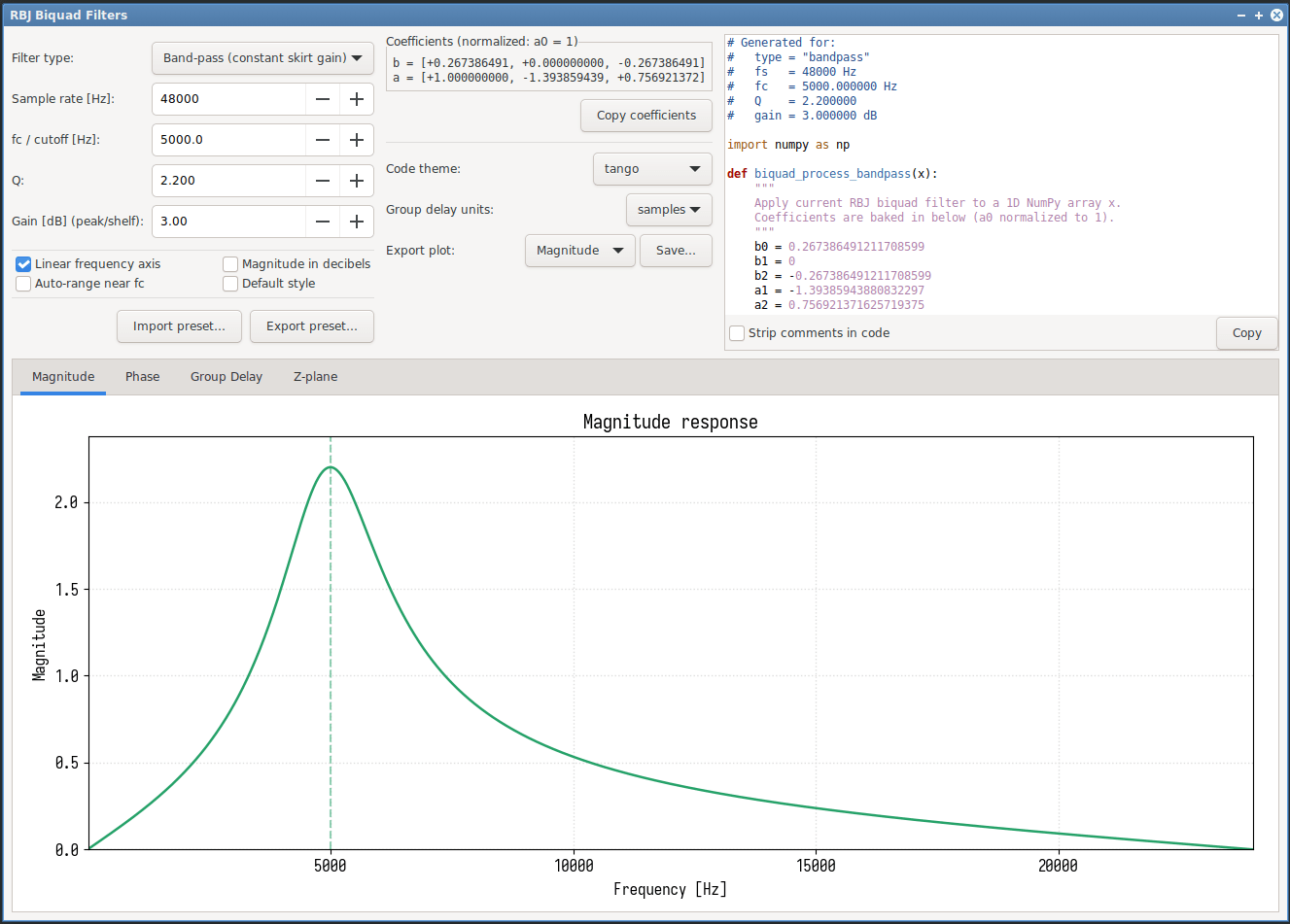This screenshot has width=1290, height=924.
Task: Decrement the Q value
Action: [323, 181]
